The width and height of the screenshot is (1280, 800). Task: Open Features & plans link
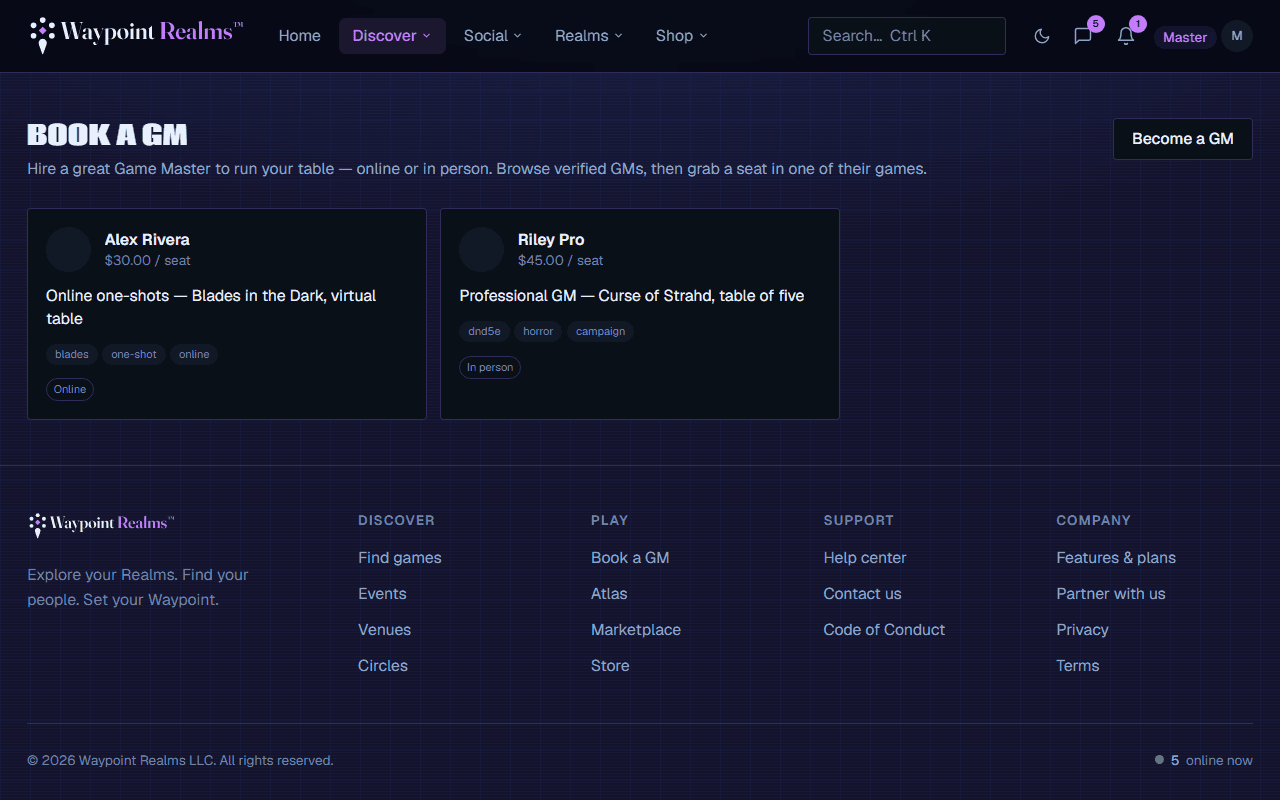click(1116, 558)
